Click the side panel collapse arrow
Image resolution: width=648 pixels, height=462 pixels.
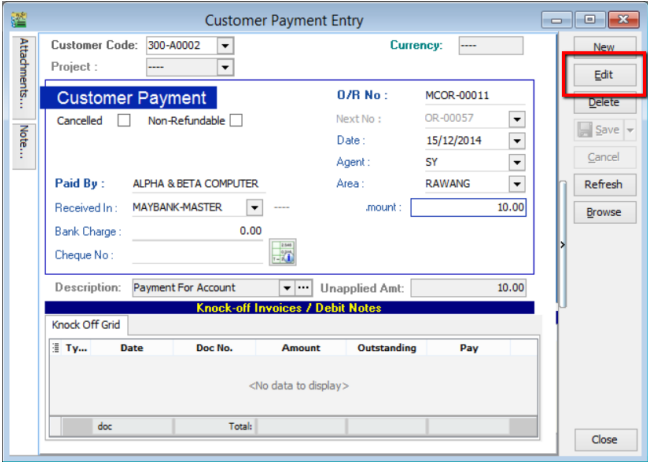tap(562, 244)
